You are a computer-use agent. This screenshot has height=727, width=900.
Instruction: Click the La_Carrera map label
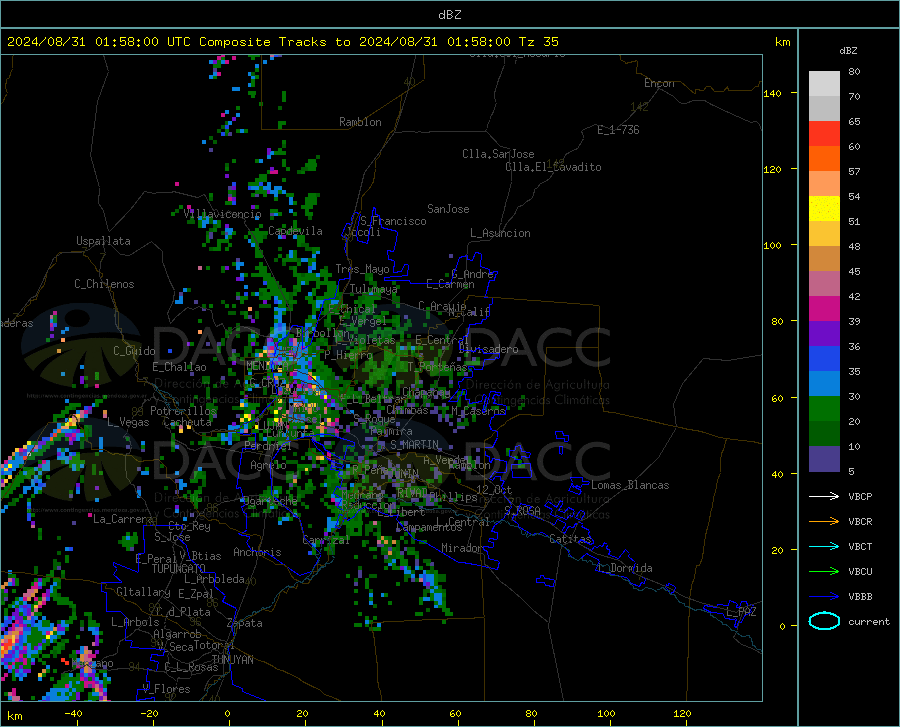click(x=123, y=519)
